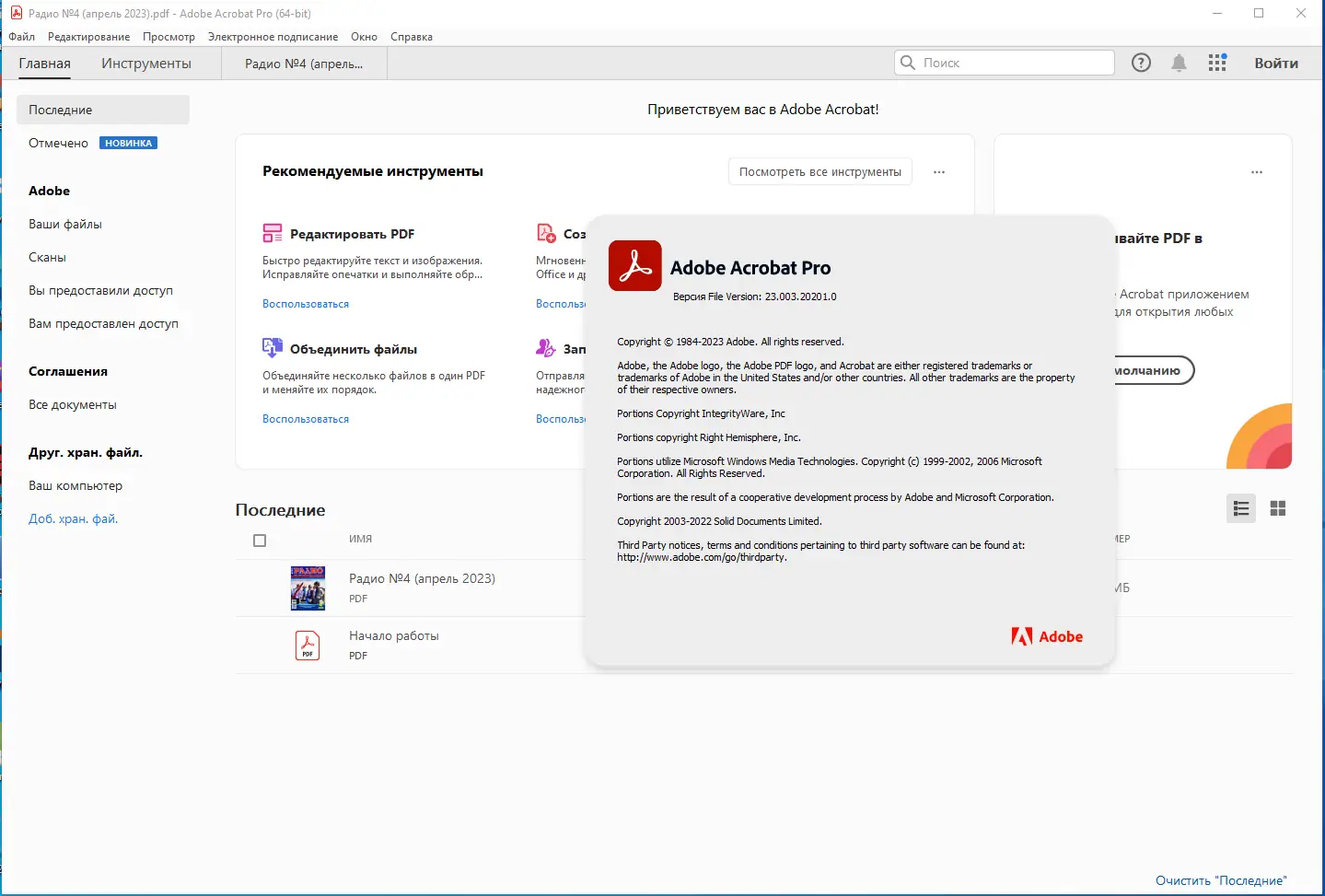Click the search magnifier icon

coord(908,63)
